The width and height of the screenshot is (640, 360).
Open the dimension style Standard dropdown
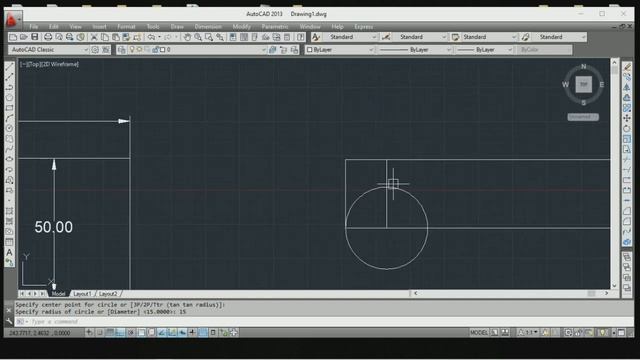[420, 37]
